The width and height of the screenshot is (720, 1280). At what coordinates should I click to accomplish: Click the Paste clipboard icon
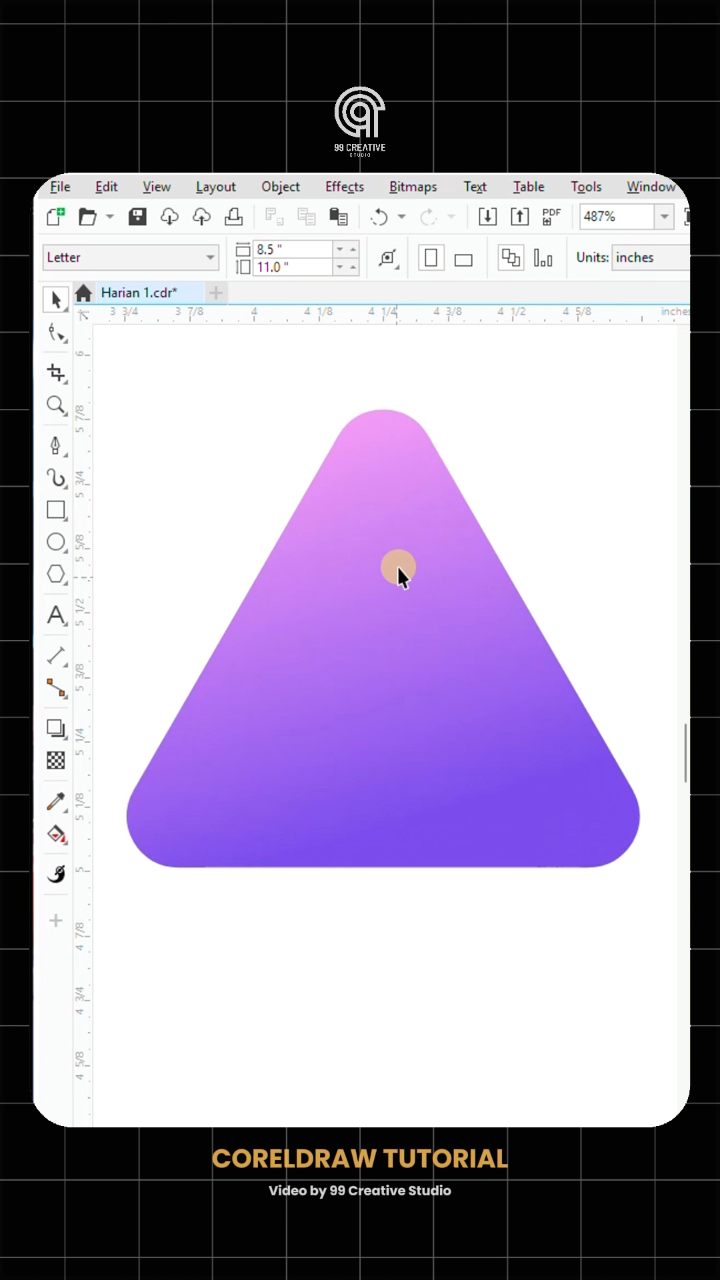coord(339,216)
